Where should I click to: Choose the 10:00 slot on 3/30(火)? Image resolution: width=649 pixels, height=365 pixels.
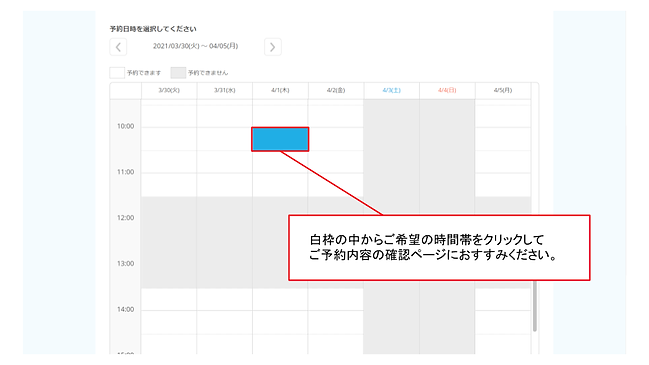[169, 139]
